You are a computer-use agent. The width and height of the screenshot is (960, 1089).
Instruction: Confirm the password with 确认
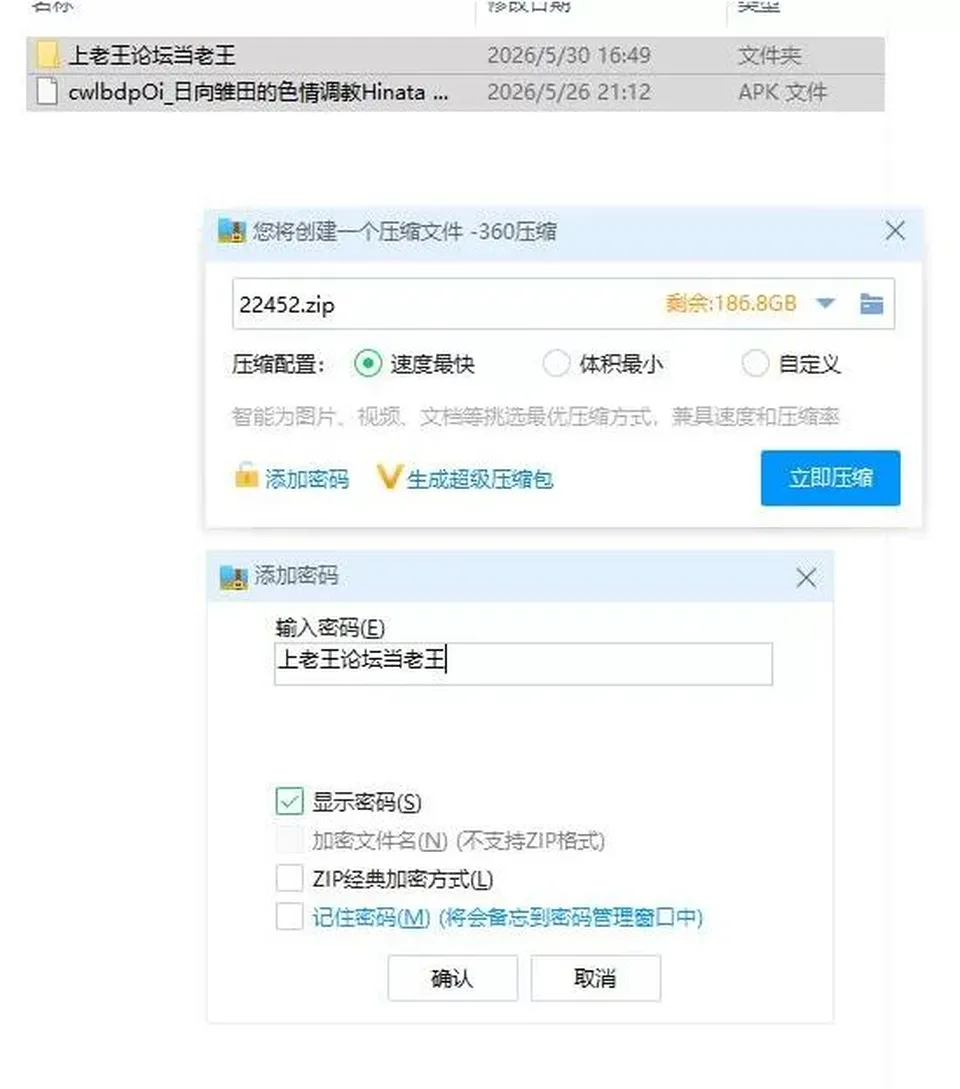pyautogui.click(x=452, y=978)
